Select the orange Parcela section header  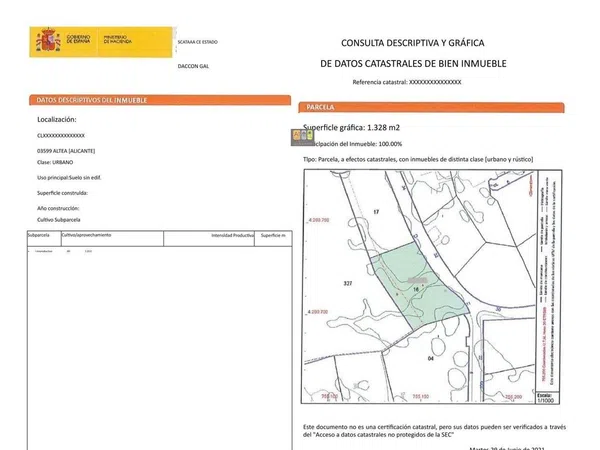click(x=322, y=106)
